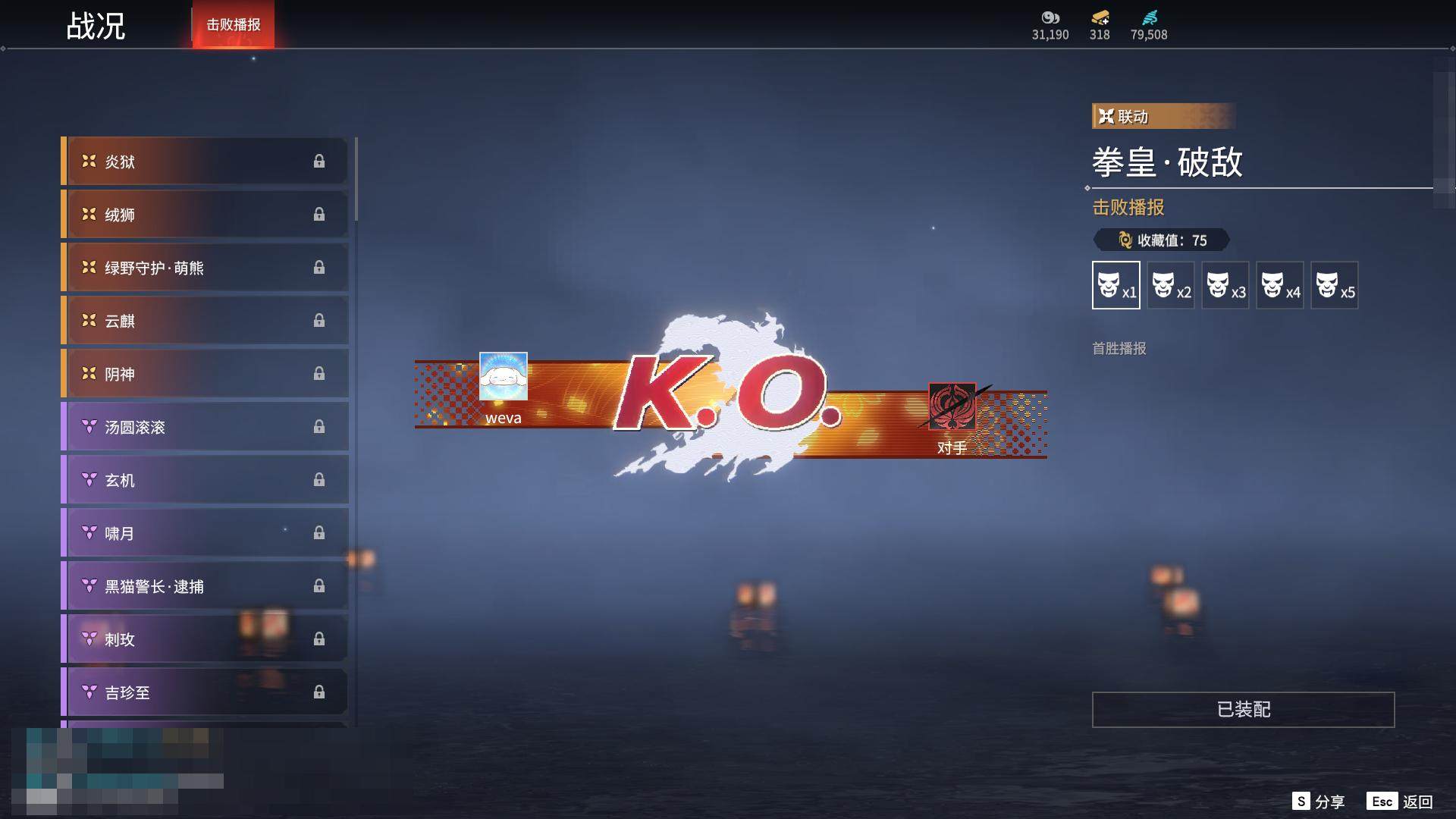Open the 击败播报 tab
Viewport: 1456px width, 819px height.
[233, 24]
